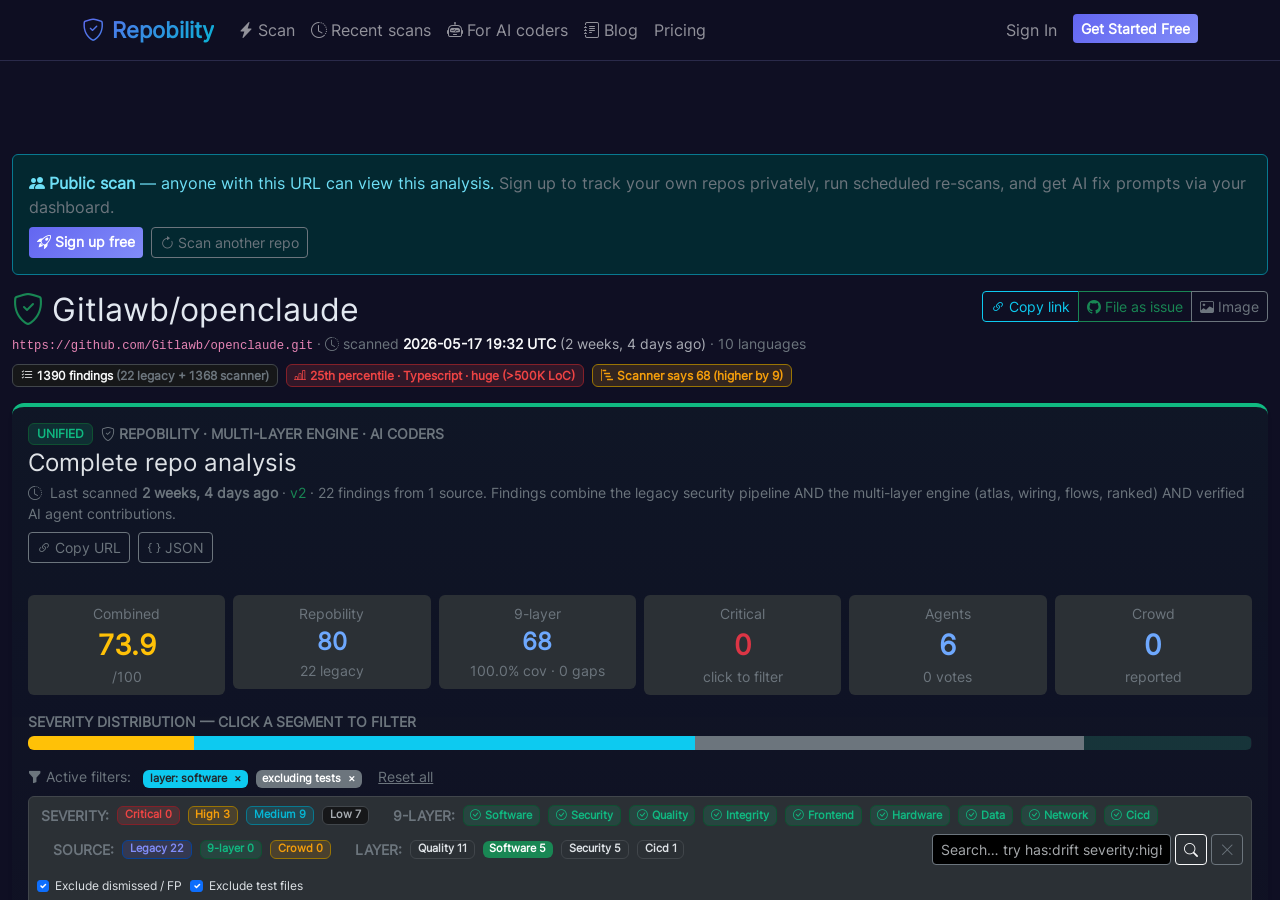1280x900 pixels.
Task: Toggle the Frontend 9-layer chip
Action: (x=823, y=815)
